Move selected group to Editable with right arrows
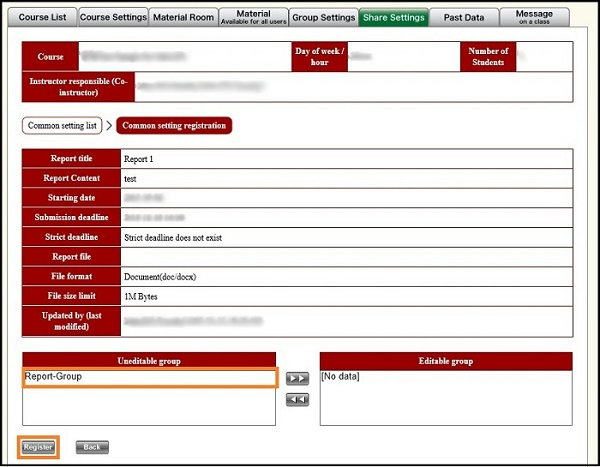This screenshot has height=467, width=600. tap(297, 379)
